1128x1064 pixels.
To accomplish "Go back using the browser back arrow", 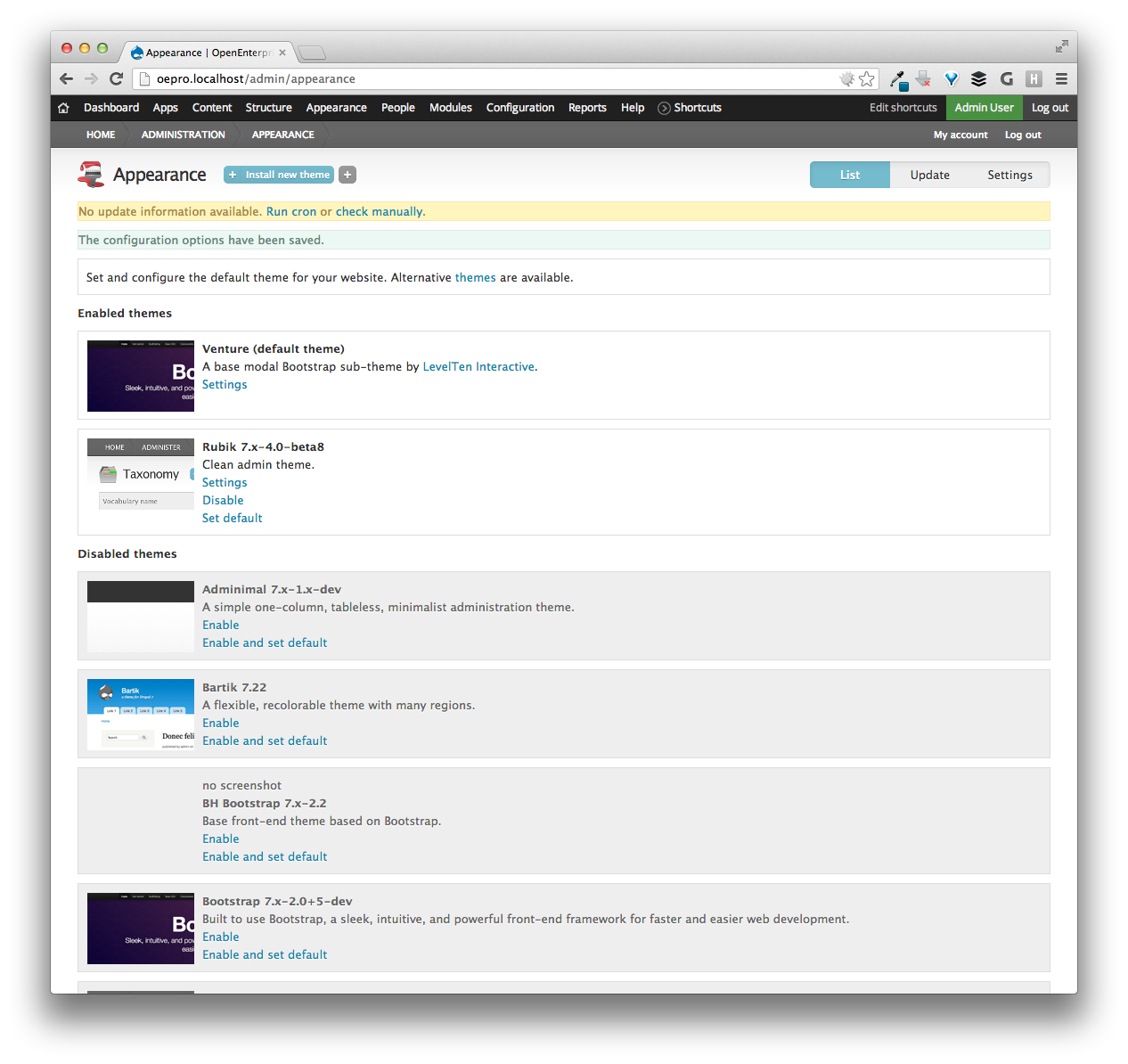I will tap(66, 78).
